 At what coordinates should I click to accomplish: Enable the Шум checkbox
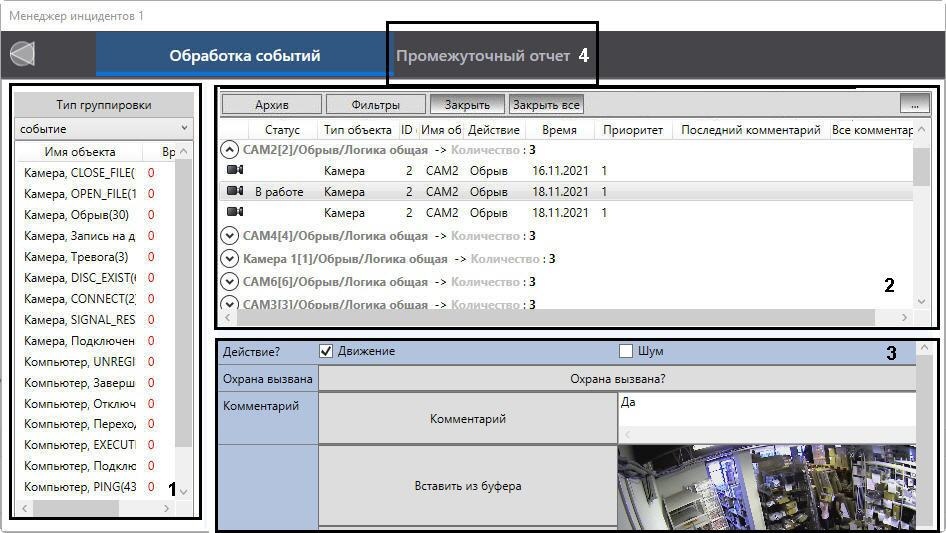[626, 351]
